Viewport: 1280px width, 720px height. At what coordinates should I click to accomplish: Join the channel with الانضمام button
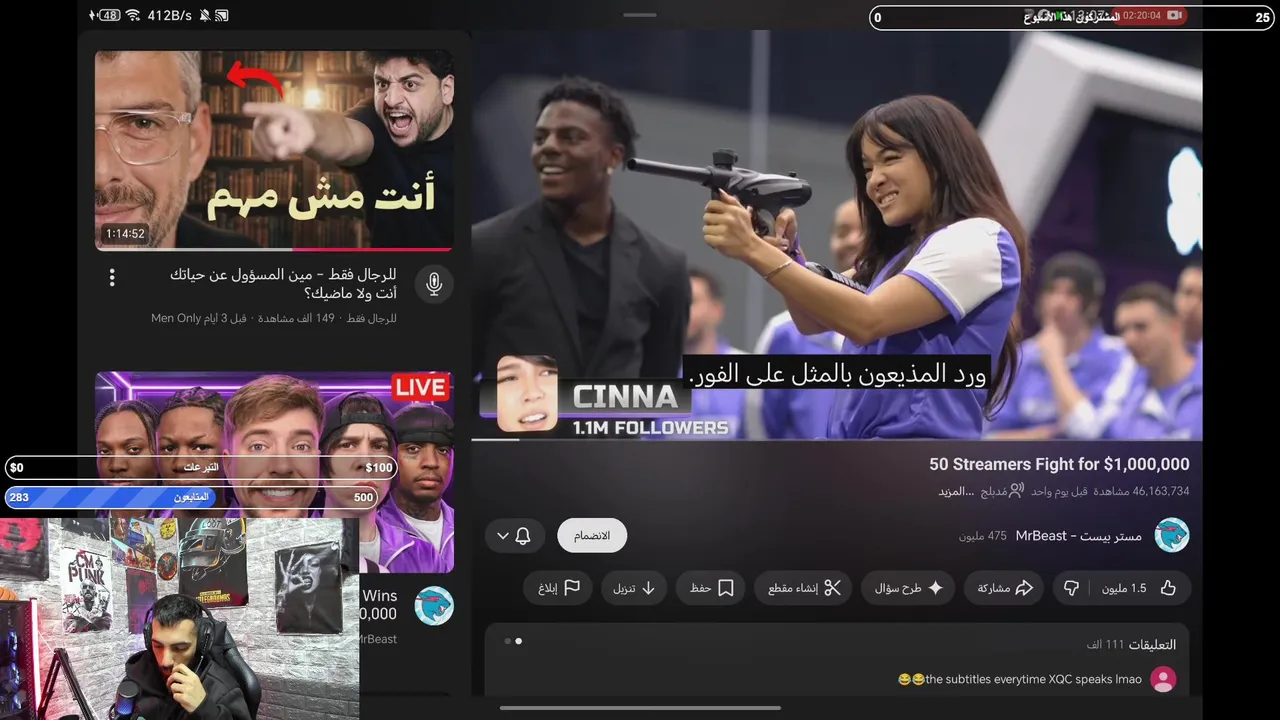(592, 535)
